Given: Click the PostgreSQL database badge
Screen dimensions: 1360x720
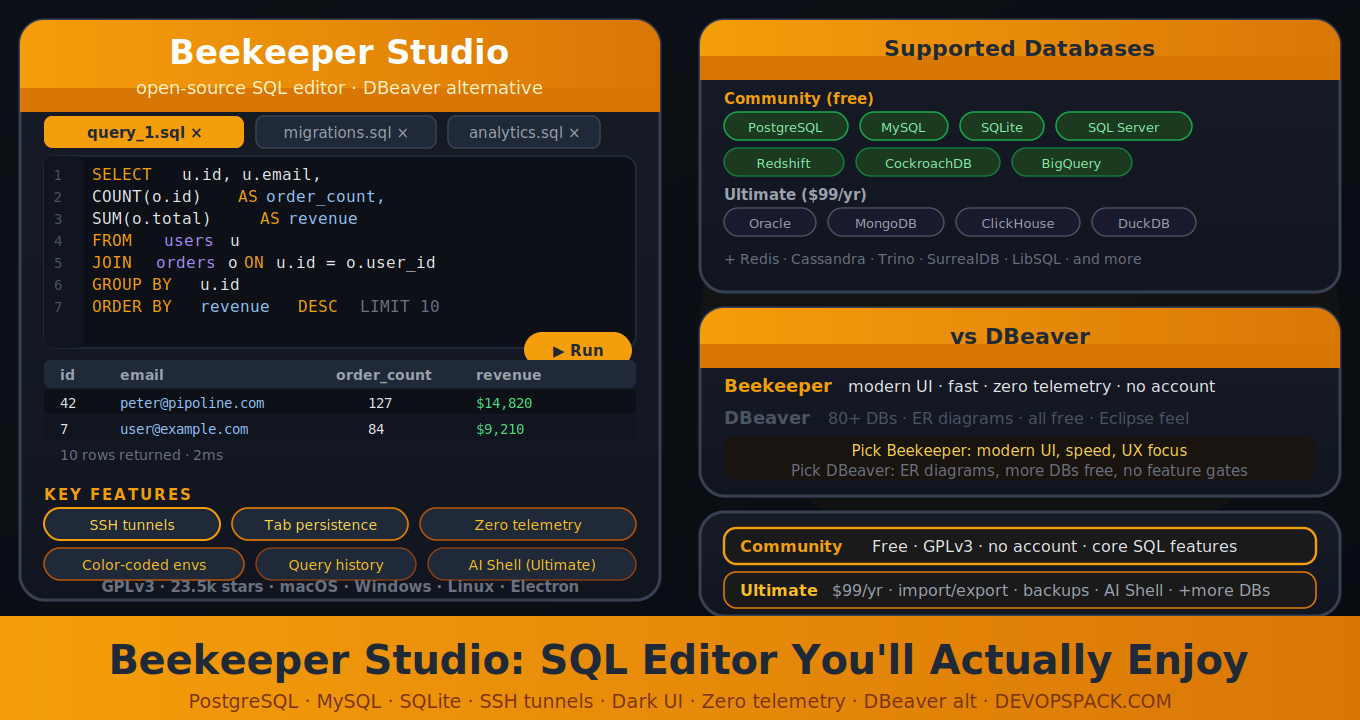Looking at the screenshot, I should [x=786, y=126].
